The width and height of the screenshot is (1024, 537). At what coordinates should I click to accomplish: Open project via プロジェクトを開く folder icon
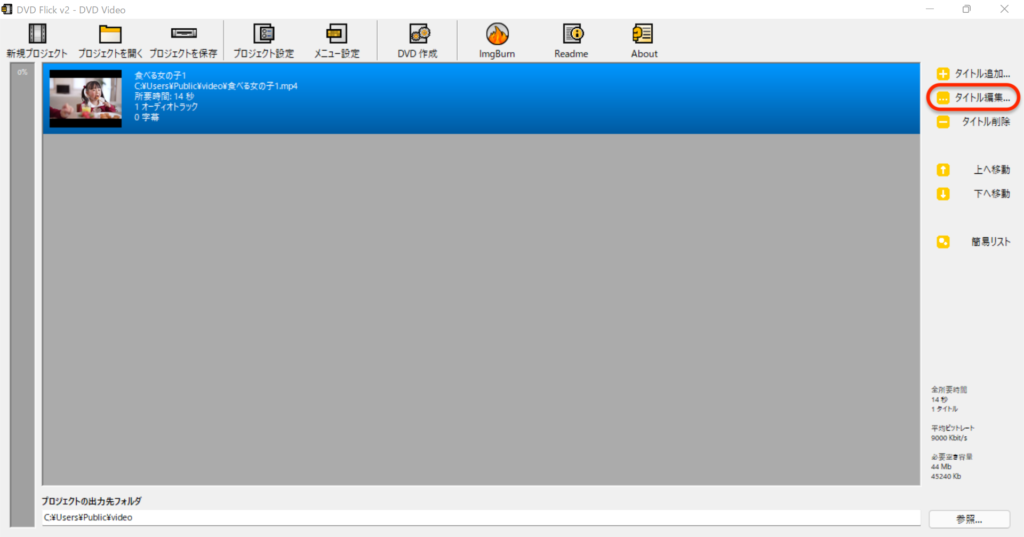[109, 35]
